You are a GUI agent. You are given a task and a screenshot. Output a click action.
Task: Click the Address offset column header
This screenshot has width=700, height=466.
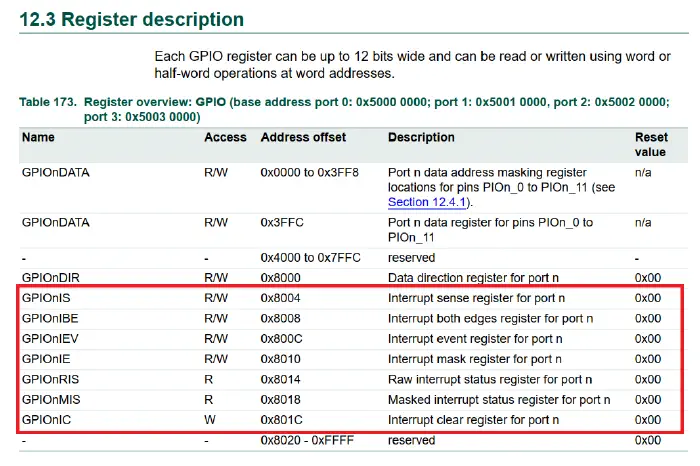[x=303, y=137]
